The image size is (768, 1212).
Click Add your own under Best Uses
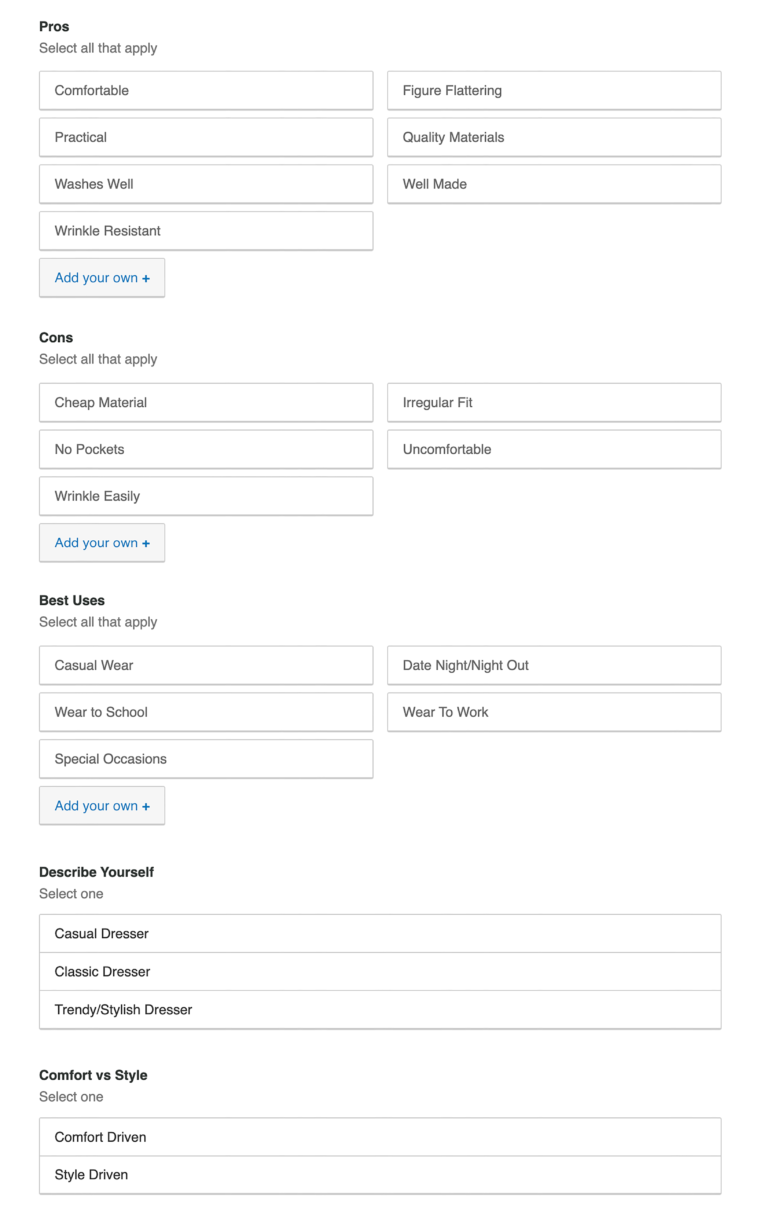click(x=102, y=806)
